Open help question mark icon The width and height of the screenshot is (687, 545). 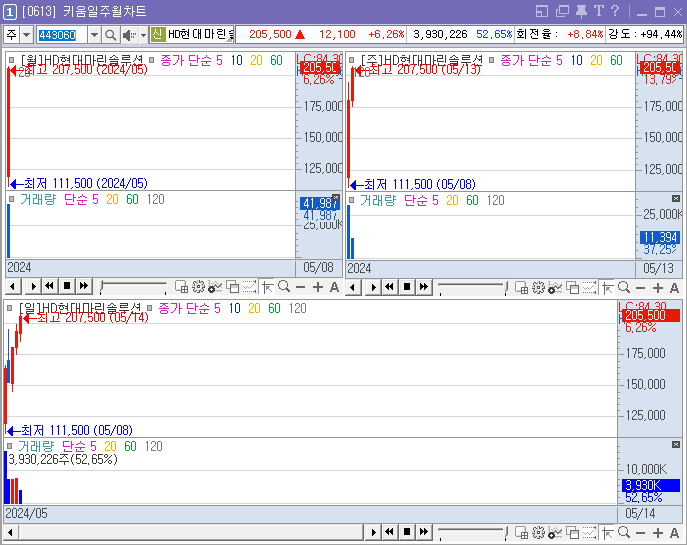[615, 11]
